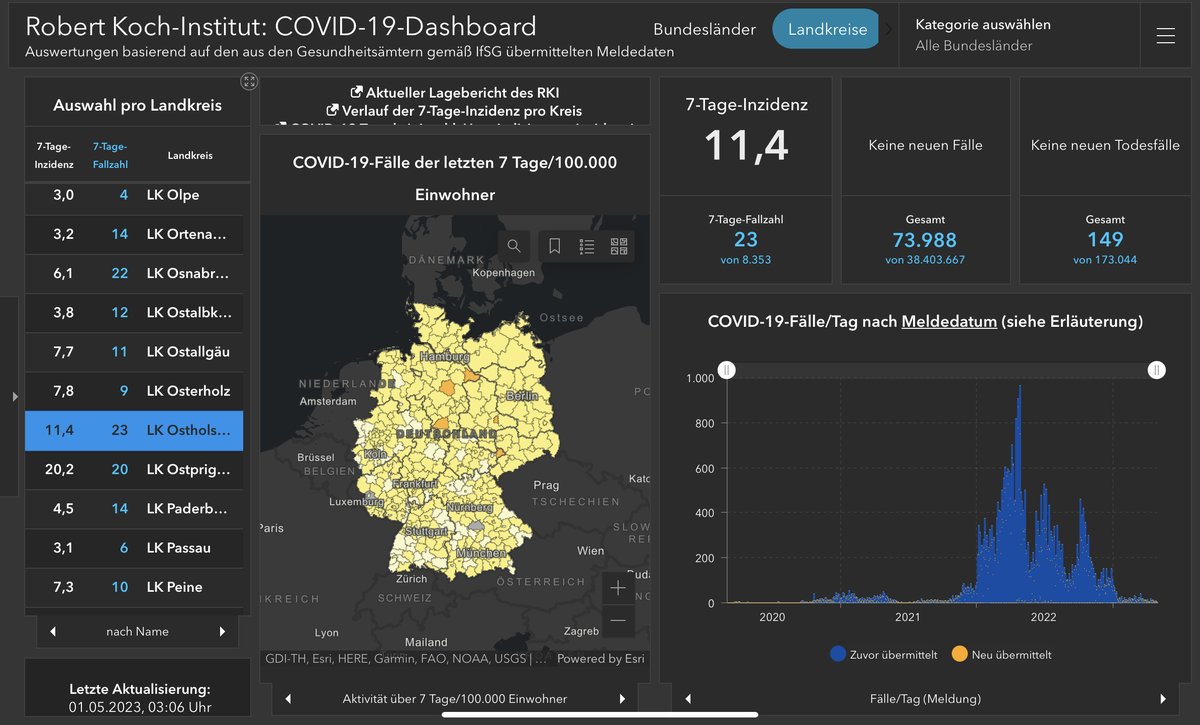Zoom in the map with plus button
Image resolution: width=1200 pixels, height=725 pixels.
pyautogui.click(x=618, y=588)
